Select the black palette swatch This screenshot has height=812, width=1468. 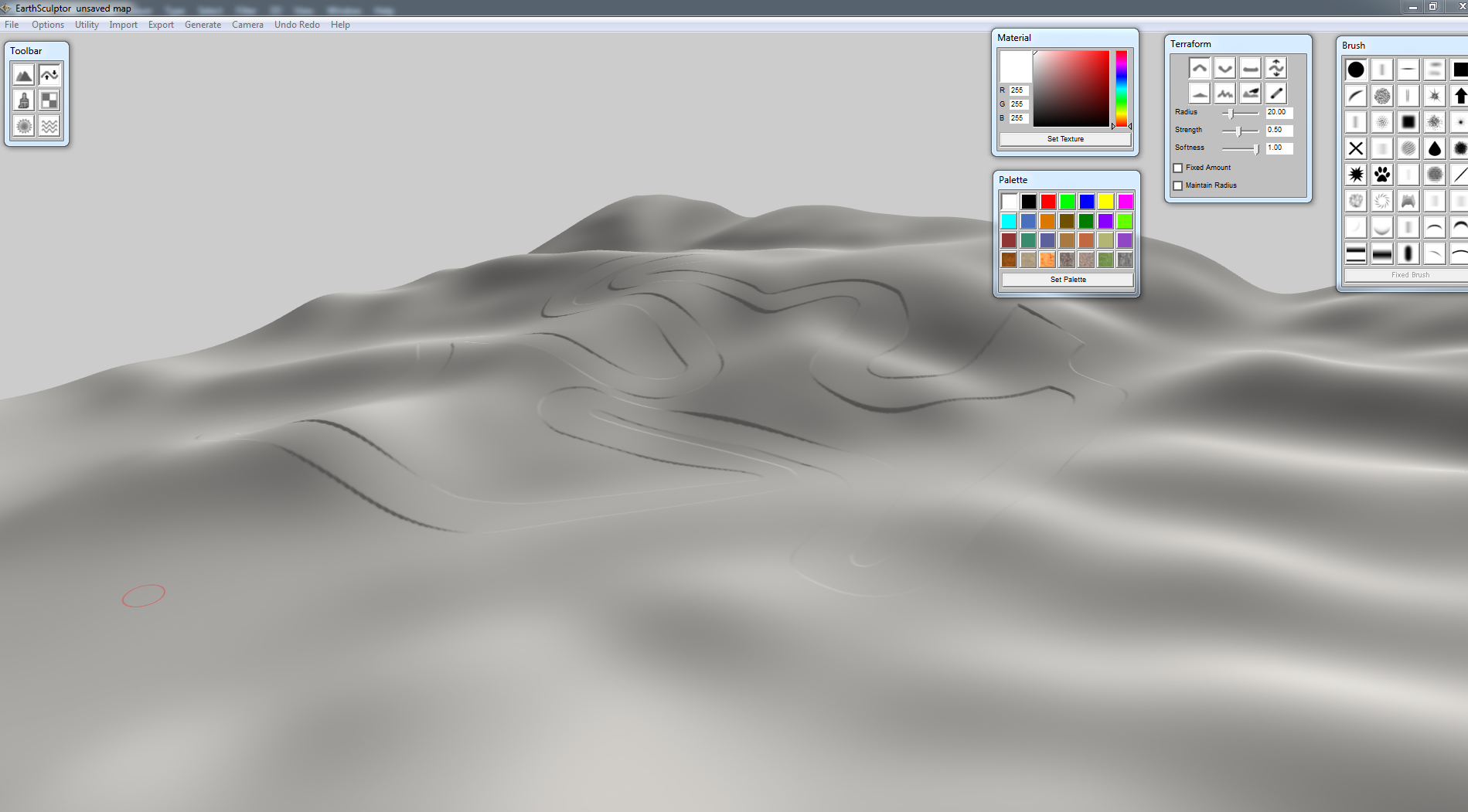coord(1028,202)
